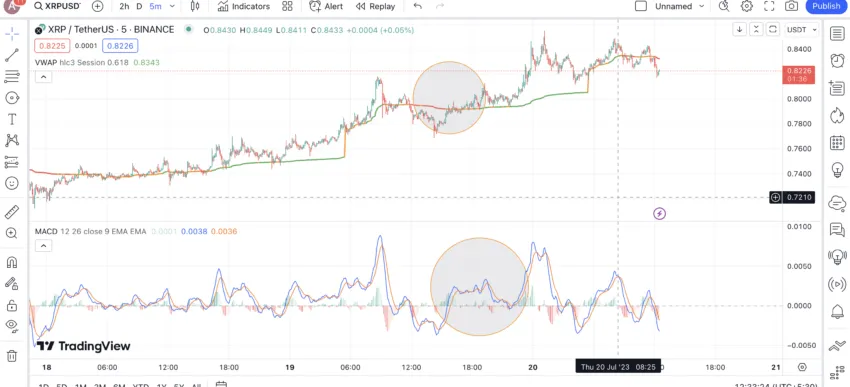This screenshot has height=387, width=850.
Task: Activate the zoom in tool
Action: [12, 233]
